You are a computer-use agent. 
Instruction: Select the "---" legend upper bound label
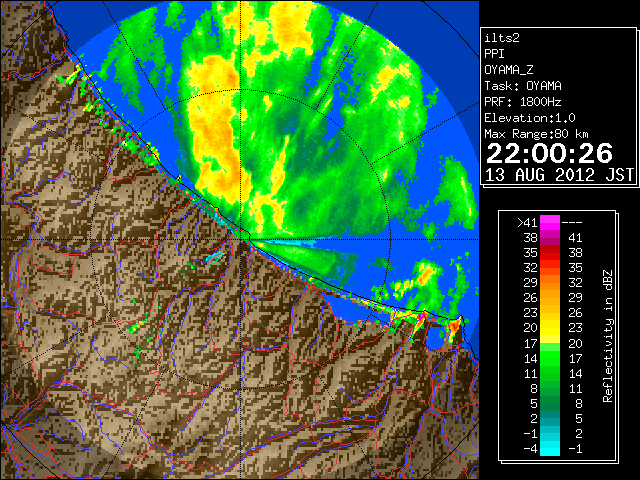[572, 223]
